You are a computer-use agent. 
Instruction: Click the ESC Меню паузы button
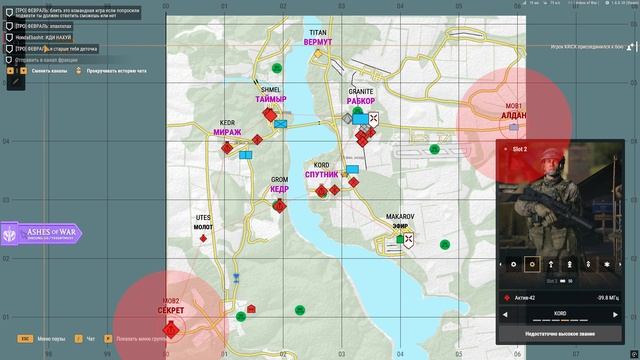[41, 339]
